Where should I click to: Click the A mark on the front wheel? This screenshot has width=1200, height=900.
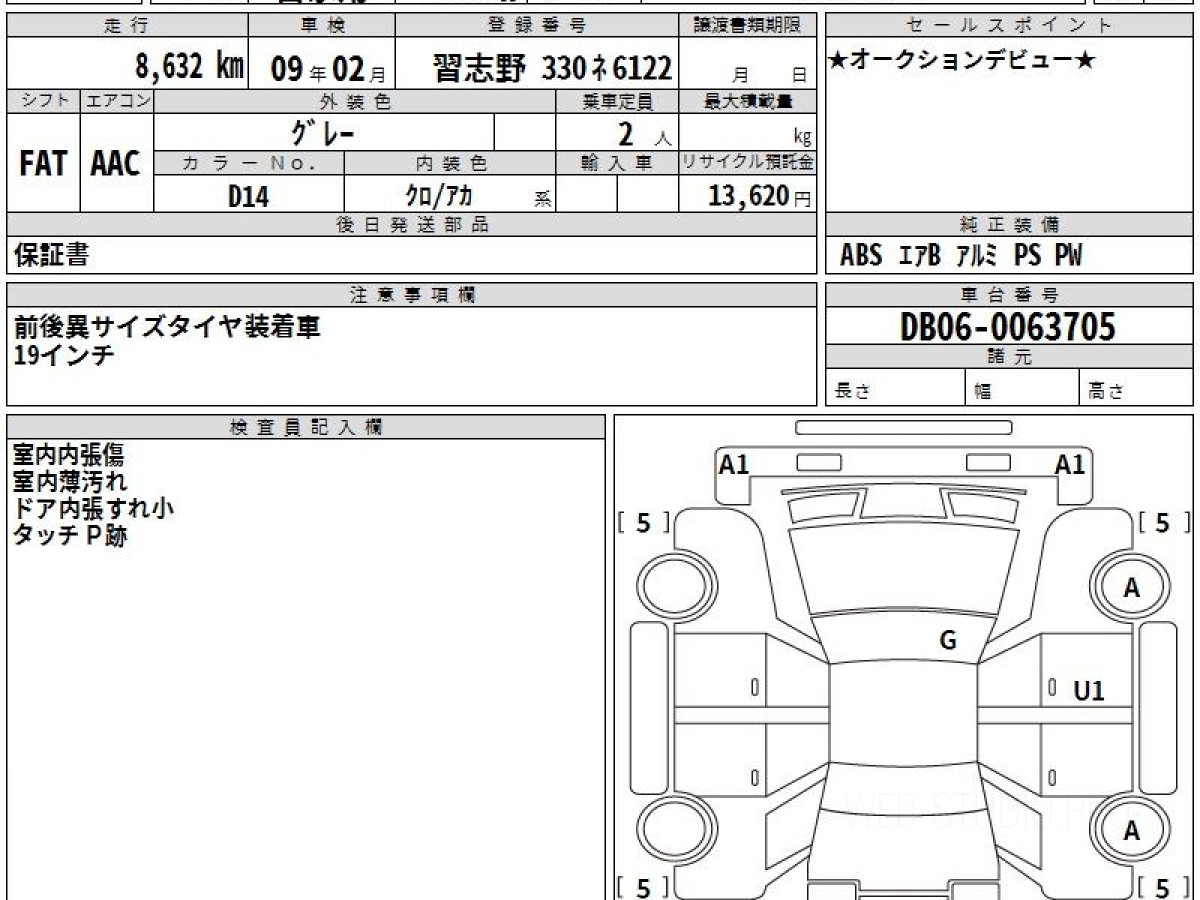pyautogui.click(x=1131, y=589)
